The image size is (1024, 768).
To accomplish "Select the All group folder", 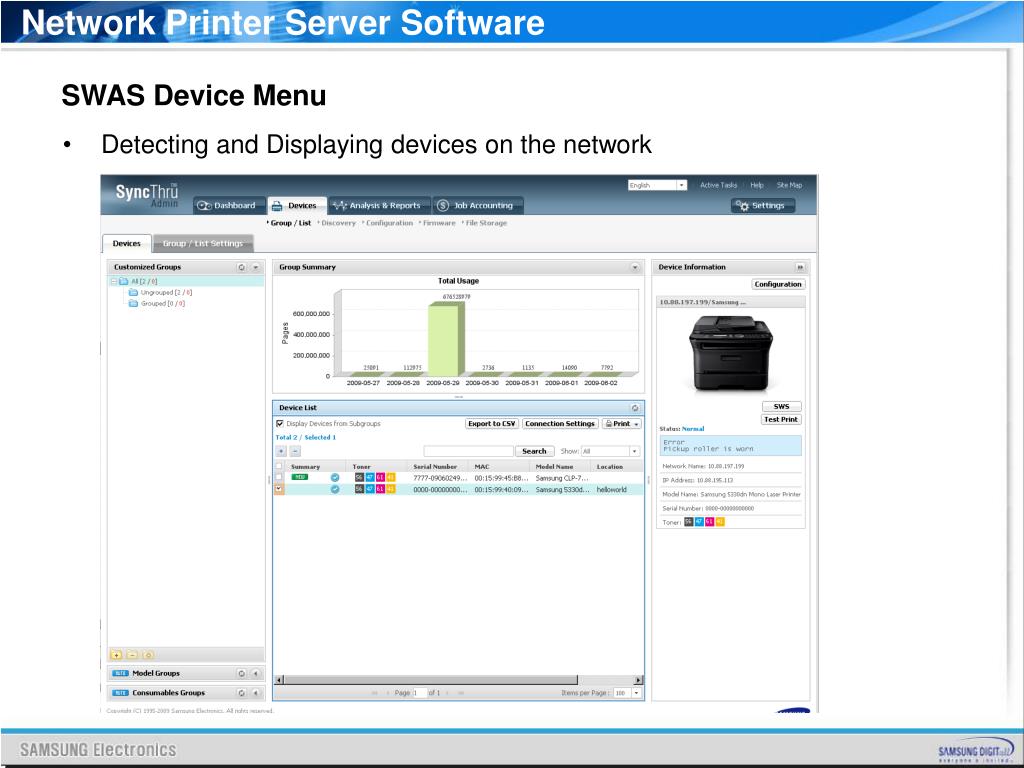I will click(x=138, y=281).
